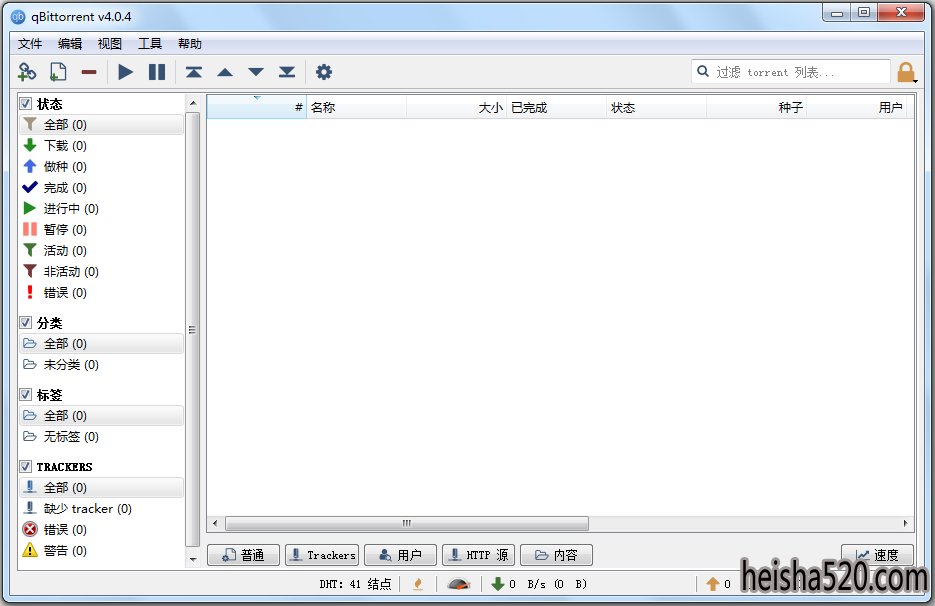Click the search magnifier icon
935x606 pixels.
pos(704,72)
